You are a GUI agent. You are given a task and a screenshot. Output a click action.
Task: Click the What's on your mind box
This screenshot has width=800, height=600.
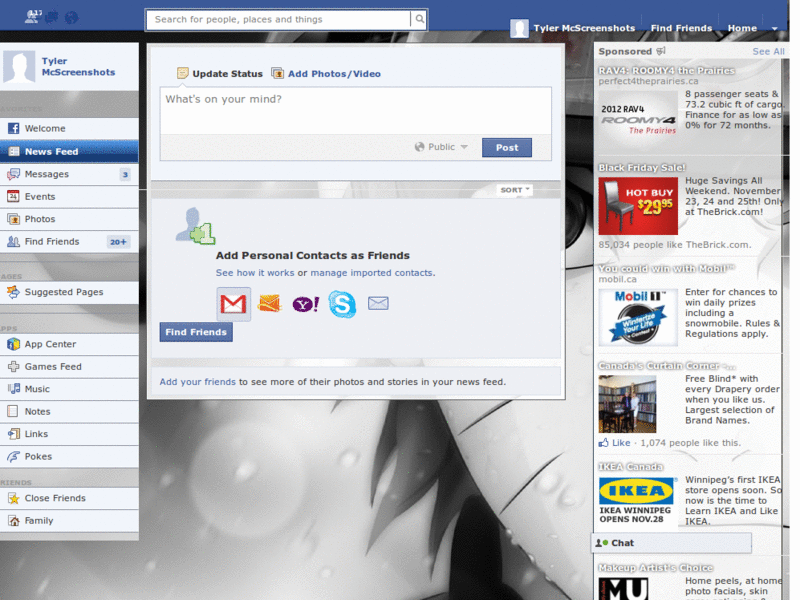(356, 111)
